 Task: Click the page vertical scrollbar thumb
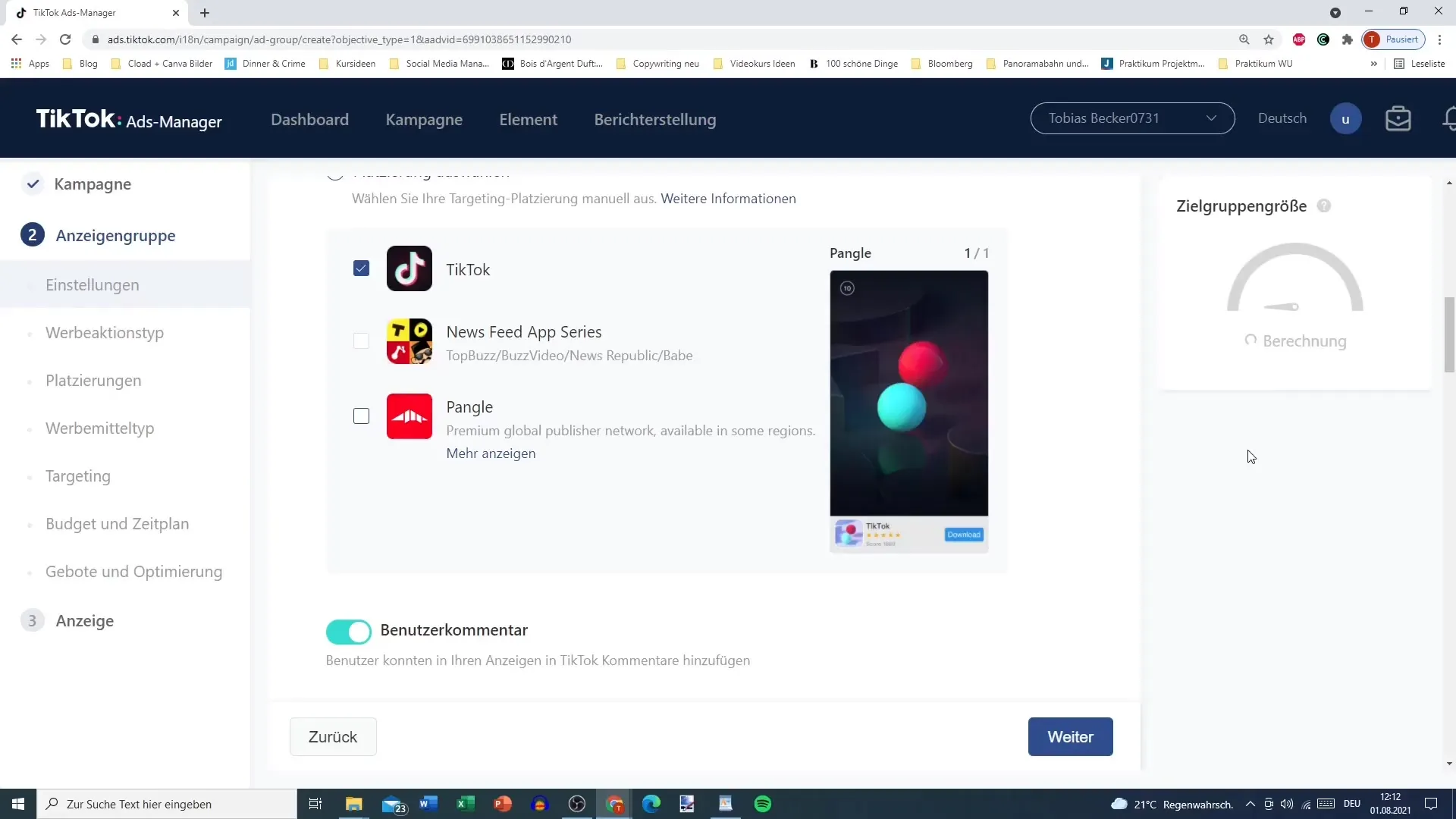tap(1449, 335)
